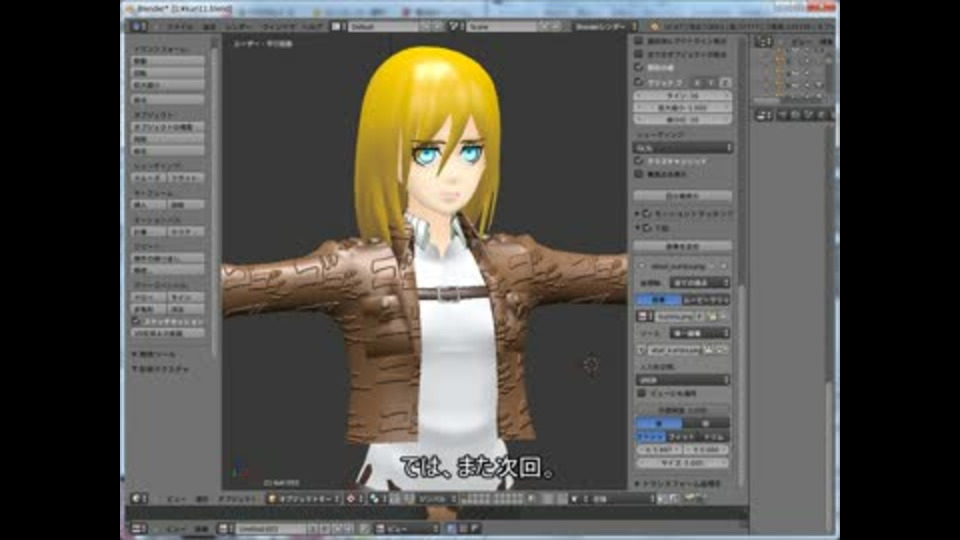Click the background image size field
960x540 pixels.
pos(683,463)
